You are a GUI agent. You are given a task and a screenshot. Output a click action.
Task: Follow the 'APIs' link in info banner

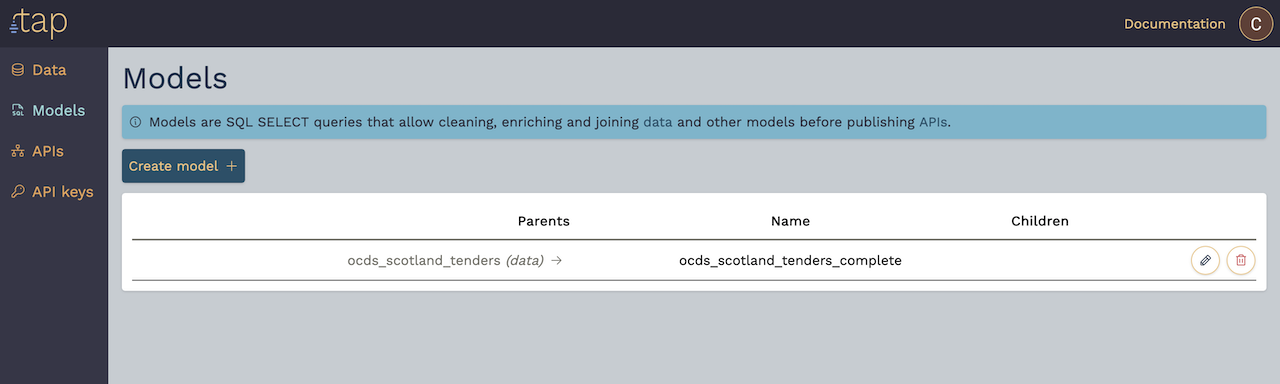[933, 122]
